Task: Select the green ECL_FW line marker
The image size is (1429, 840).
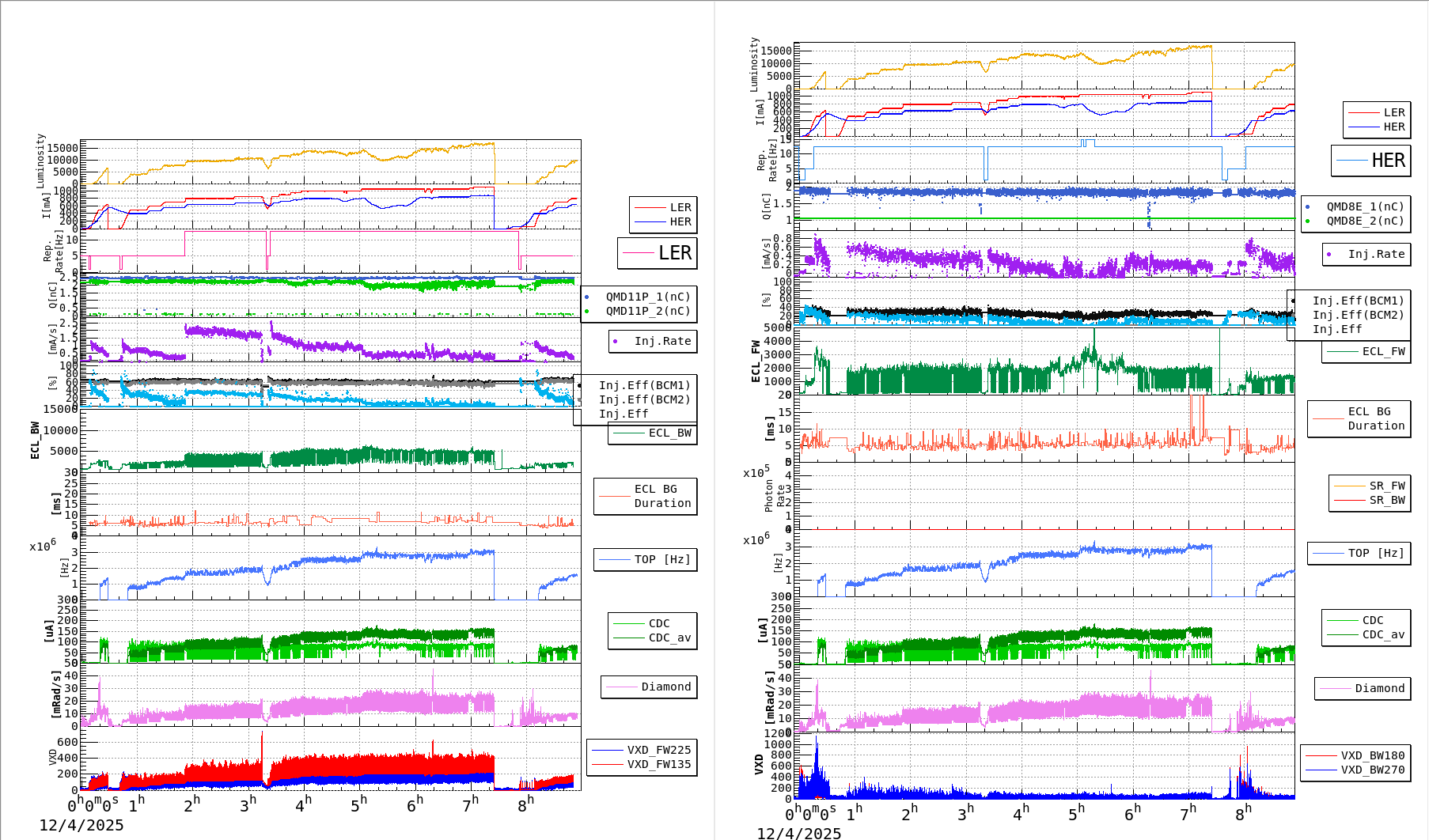Action: point(1340,352)
